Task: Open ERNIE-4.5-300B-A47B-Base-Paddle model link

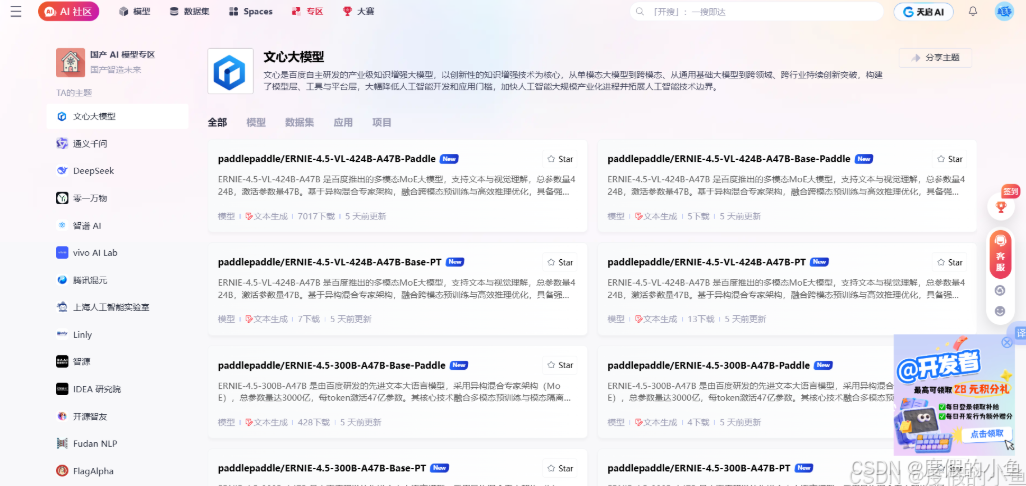Action: pos(332,365)
